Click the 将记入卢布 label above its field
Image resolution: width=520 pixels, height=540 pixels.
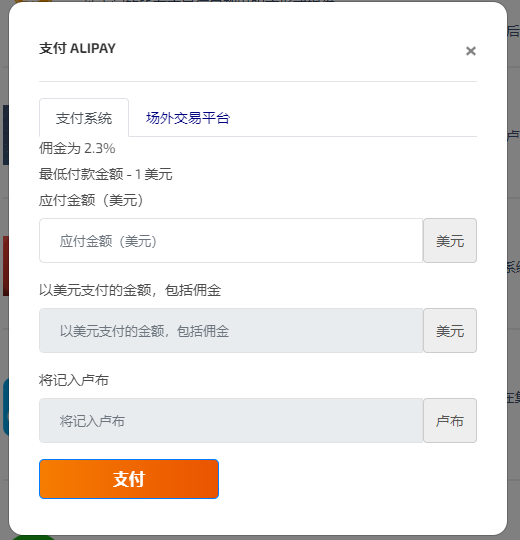[74, 381]
